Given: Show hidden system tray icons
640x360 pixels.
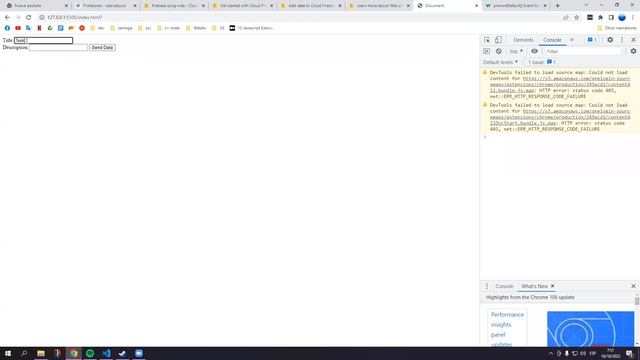Looking at the screenshot, I should tap(550, 353).
